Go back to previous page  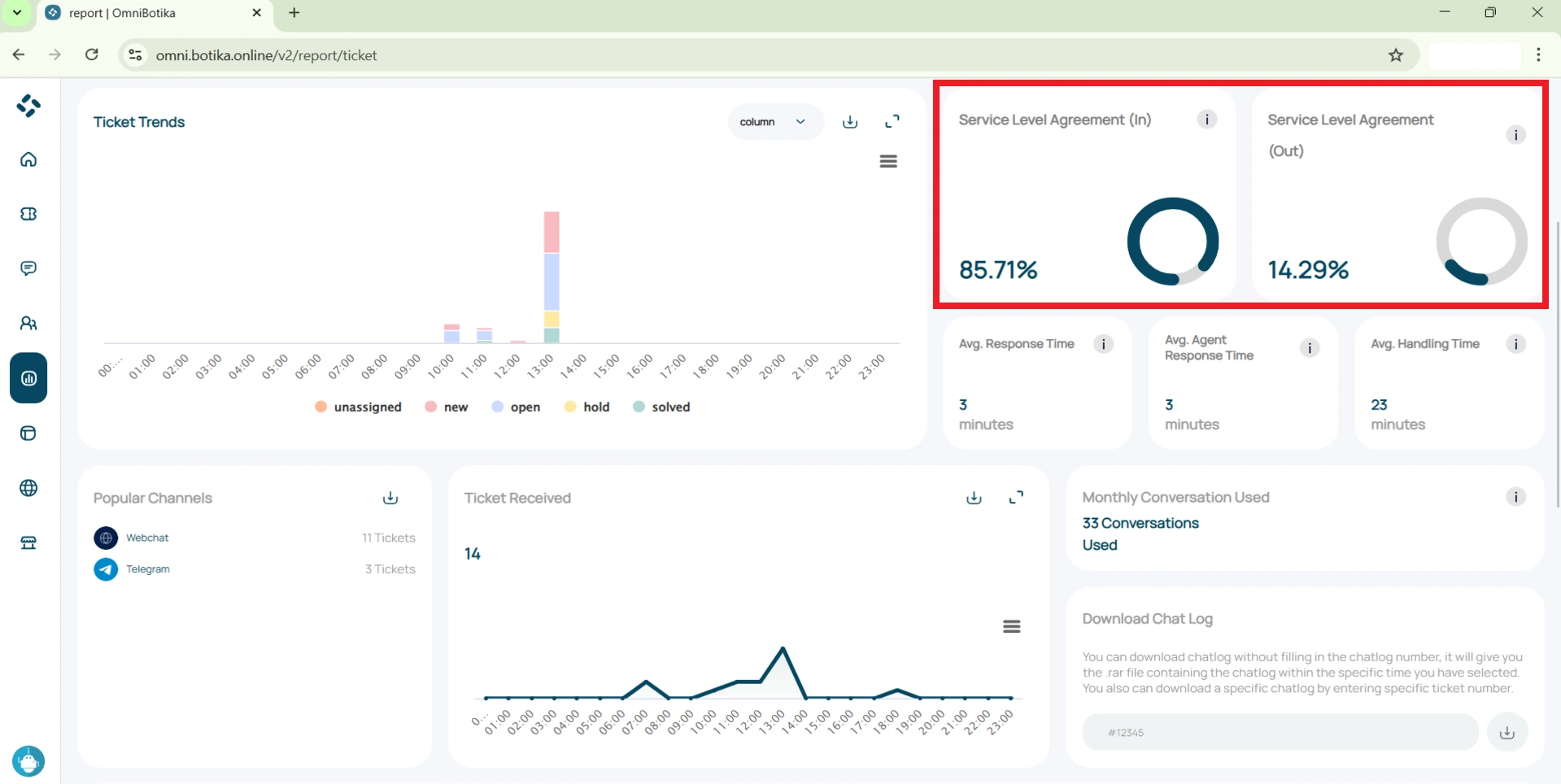coord(18,55)
